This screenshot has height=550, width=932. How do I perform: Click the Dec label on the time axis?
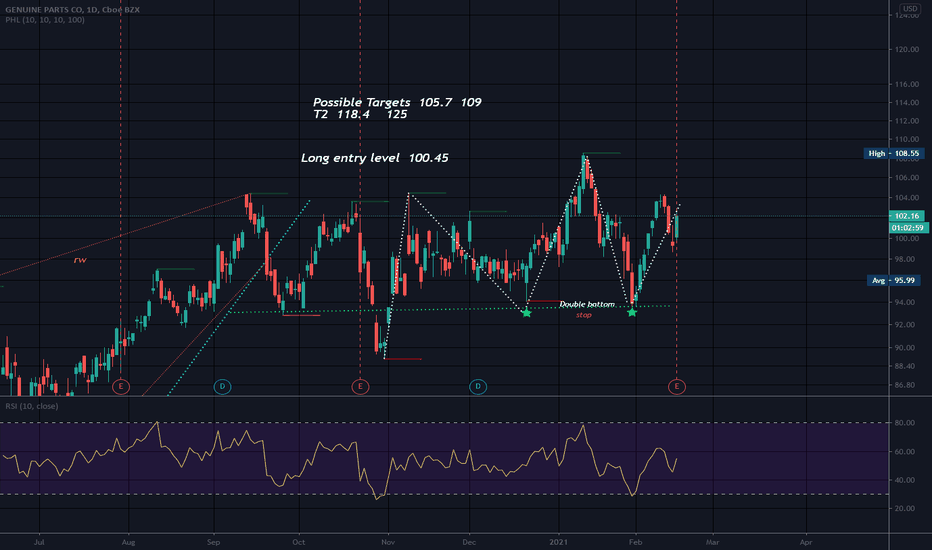point(469,542)
